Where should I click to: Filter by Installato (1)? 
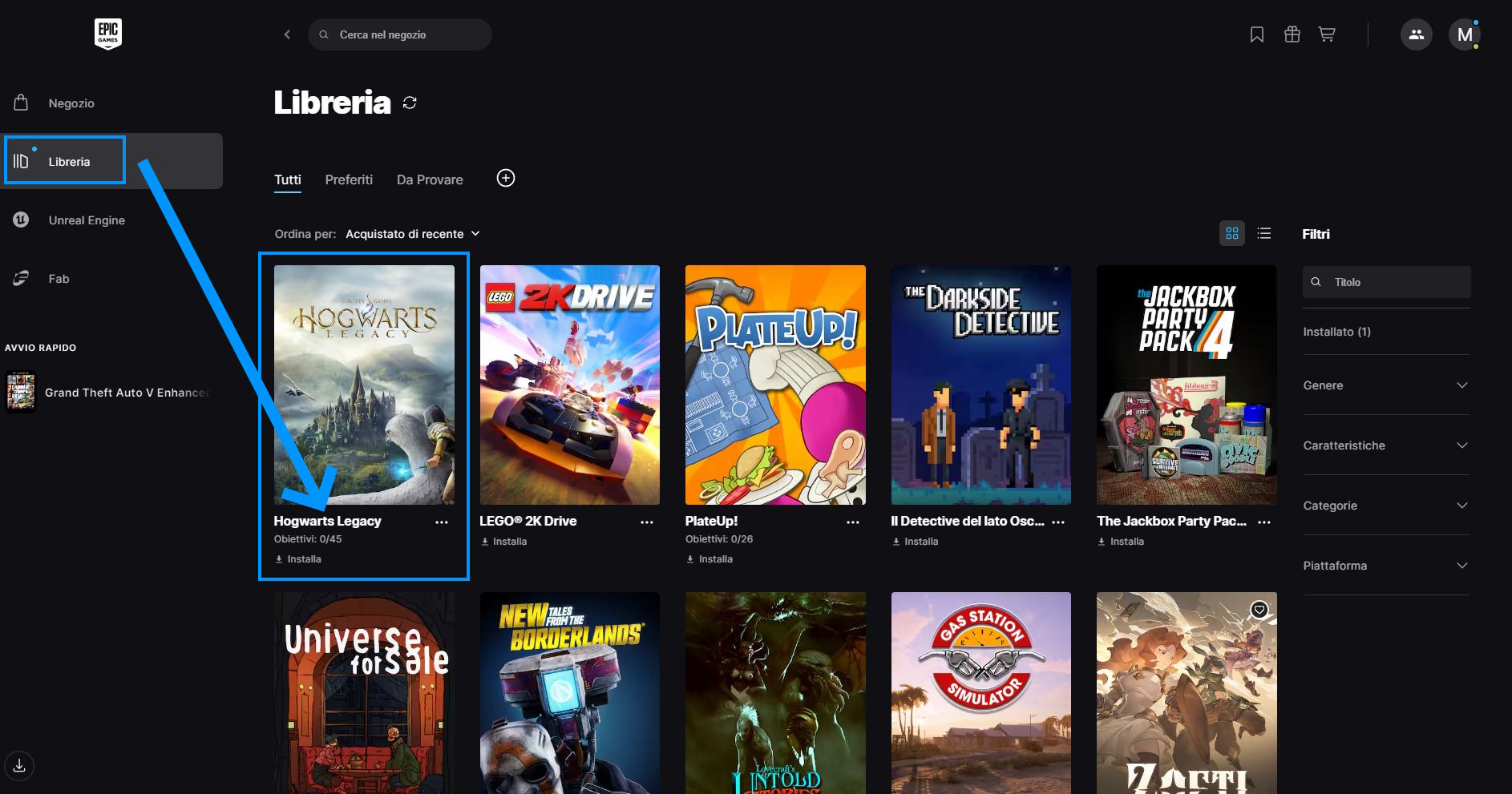point(1336,332)
